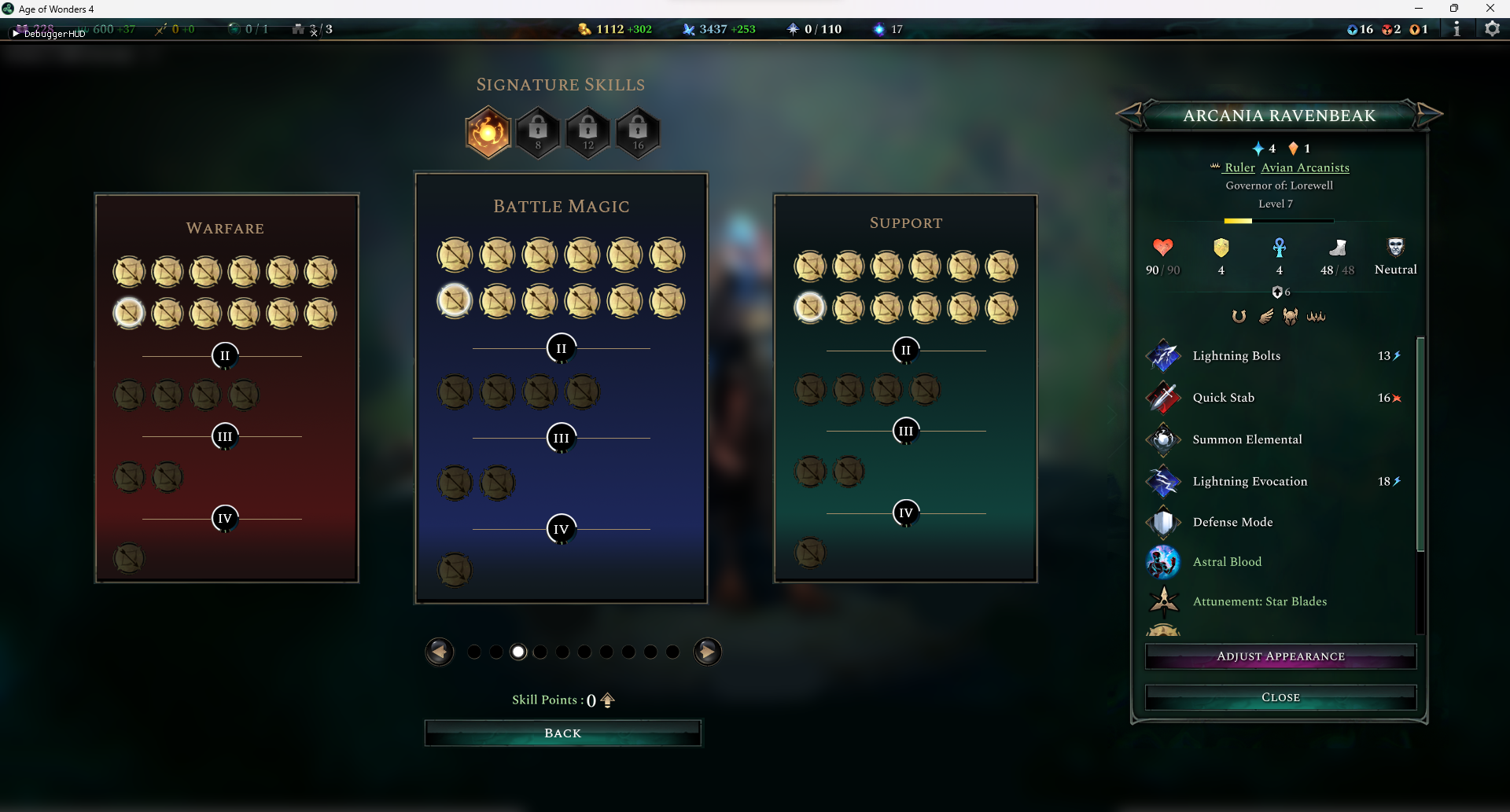
Task: Select the Defense Mode shield icon
Action: (x=1163, y=522)
